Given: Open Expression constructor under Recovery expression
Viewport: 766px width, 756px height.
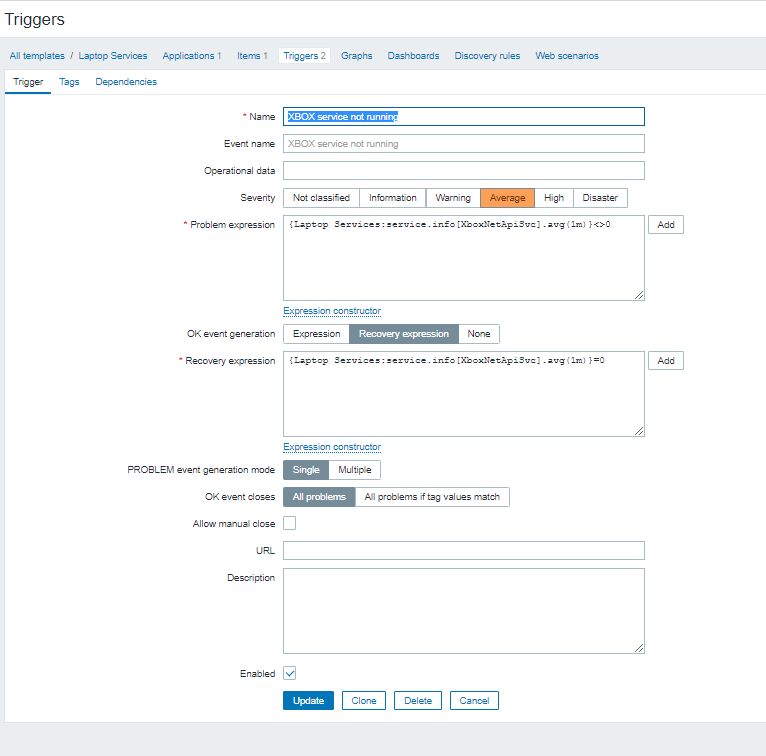Looking at the screenshot, I should [x=332, y=447].
